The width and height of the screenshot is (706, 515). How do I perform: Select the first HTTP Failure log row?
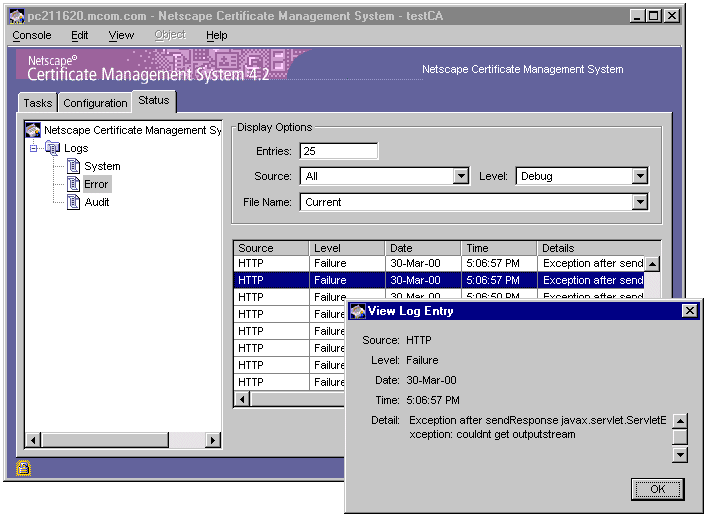pyautogui.click(x=439, y=263)
